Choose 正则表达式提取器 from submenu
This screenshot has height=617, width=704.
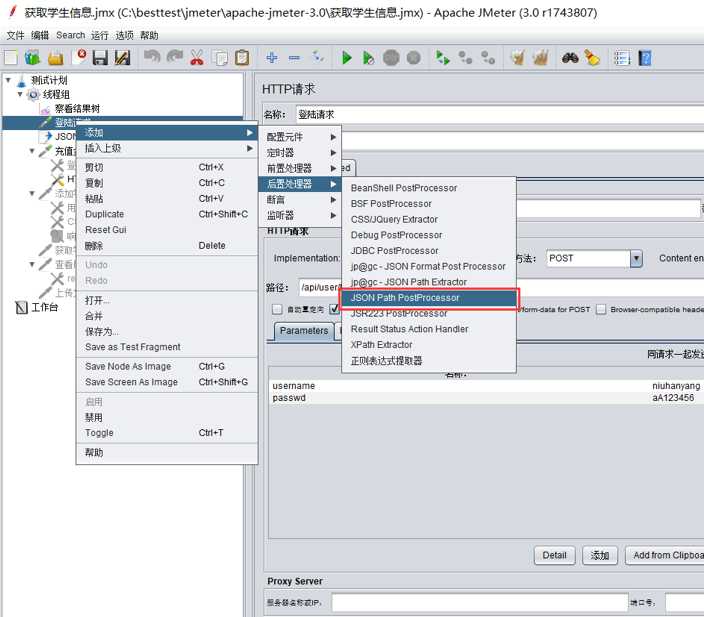pyautogui.click(x=429, y=361)
